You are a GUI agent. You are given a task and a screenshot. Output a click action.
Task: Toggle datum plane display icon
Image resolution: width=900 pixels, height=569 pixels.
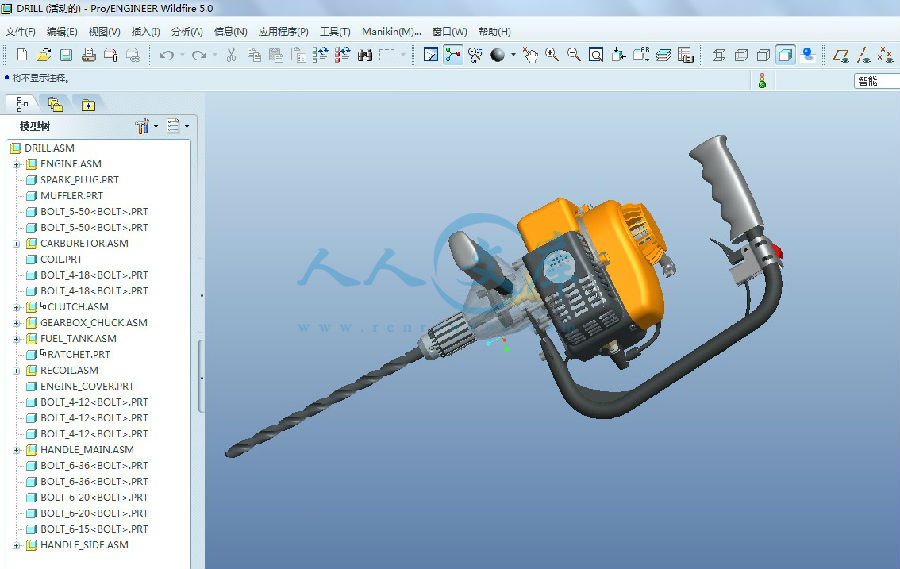pos(841,55)
